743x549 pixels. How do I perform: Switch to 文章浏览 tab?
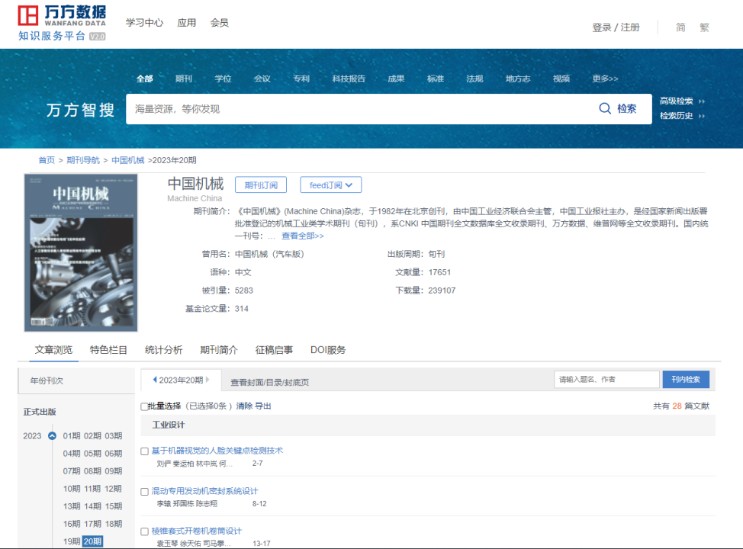pyautogui.click(x=53, y=350)
